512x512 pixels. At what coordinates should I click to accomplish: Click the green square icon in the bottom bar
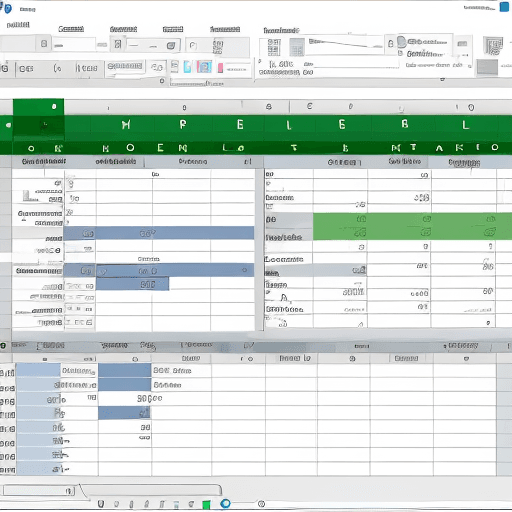coord(206,505)
